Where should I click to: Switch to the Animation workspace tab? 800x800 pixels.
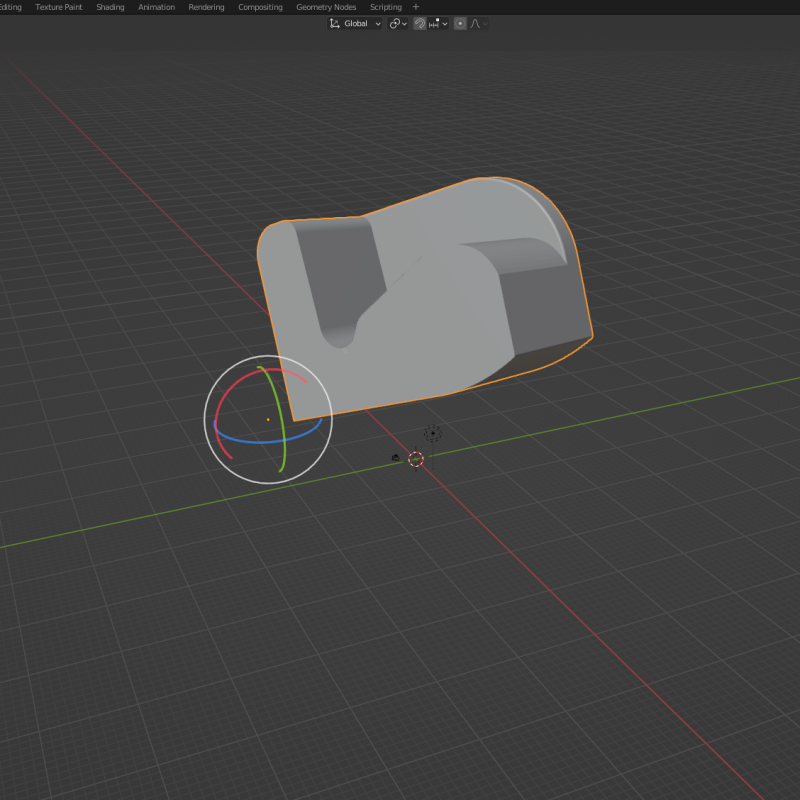coord(156,7)
